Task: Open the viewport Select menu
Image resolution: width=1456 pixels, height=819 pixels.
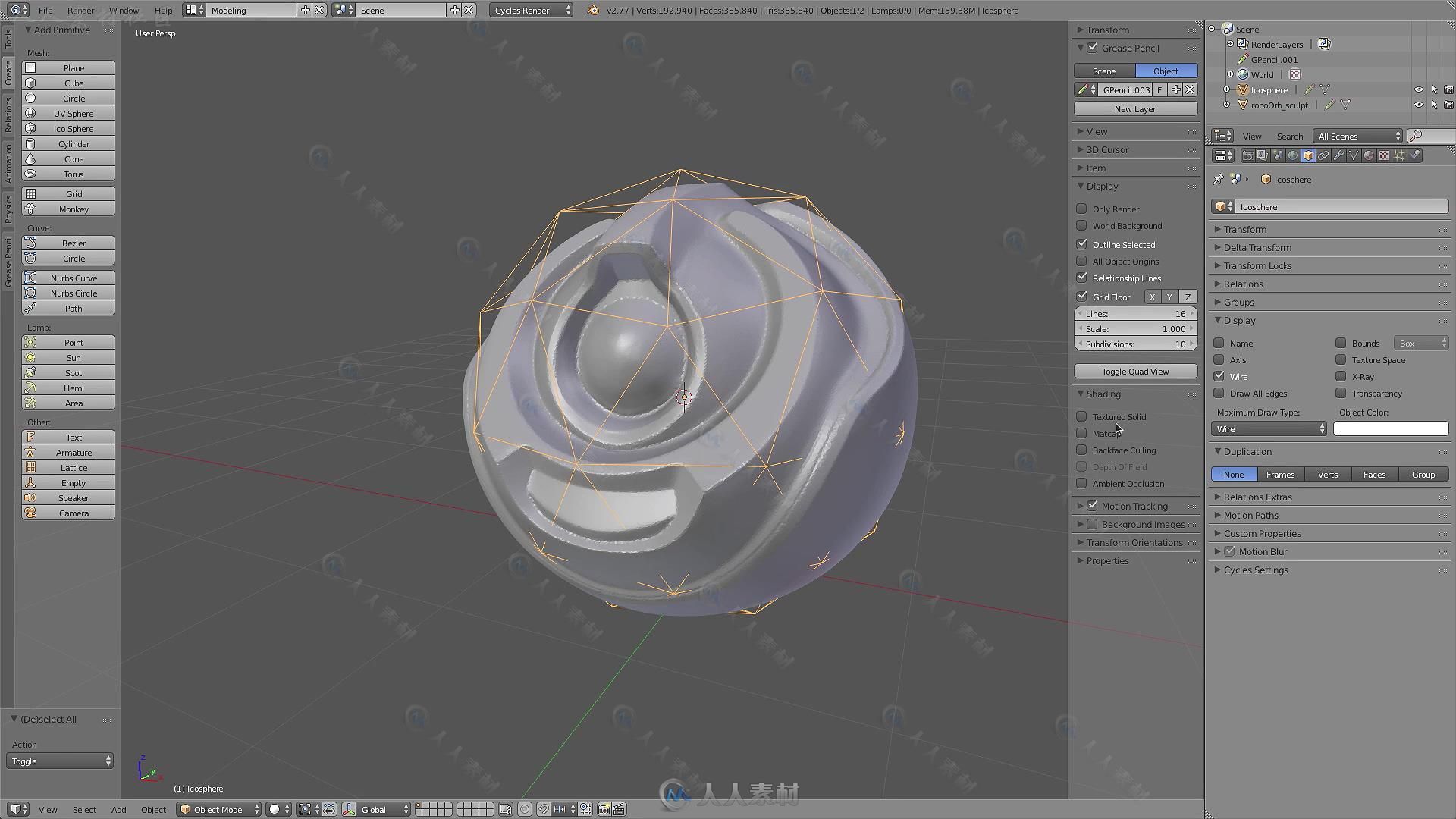Action: (84, 810)
